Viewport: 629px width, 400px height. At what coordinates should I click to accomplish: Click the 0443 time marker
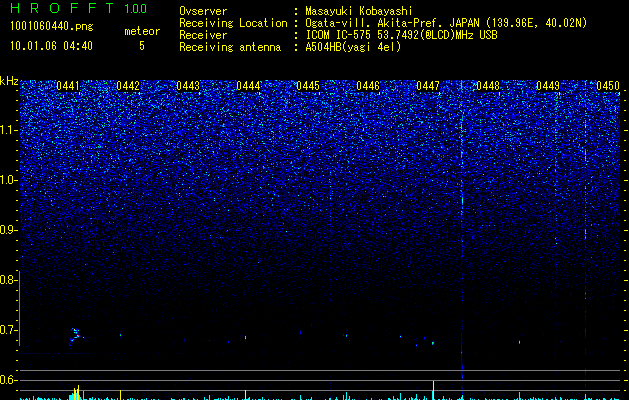pyautogui.click(x=188, y=86)
